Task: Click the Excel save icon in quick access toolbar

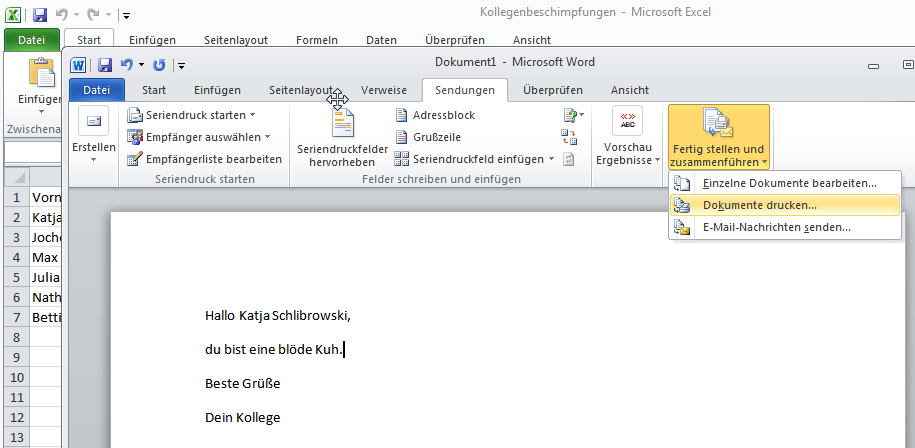Action: coord(40,15)
